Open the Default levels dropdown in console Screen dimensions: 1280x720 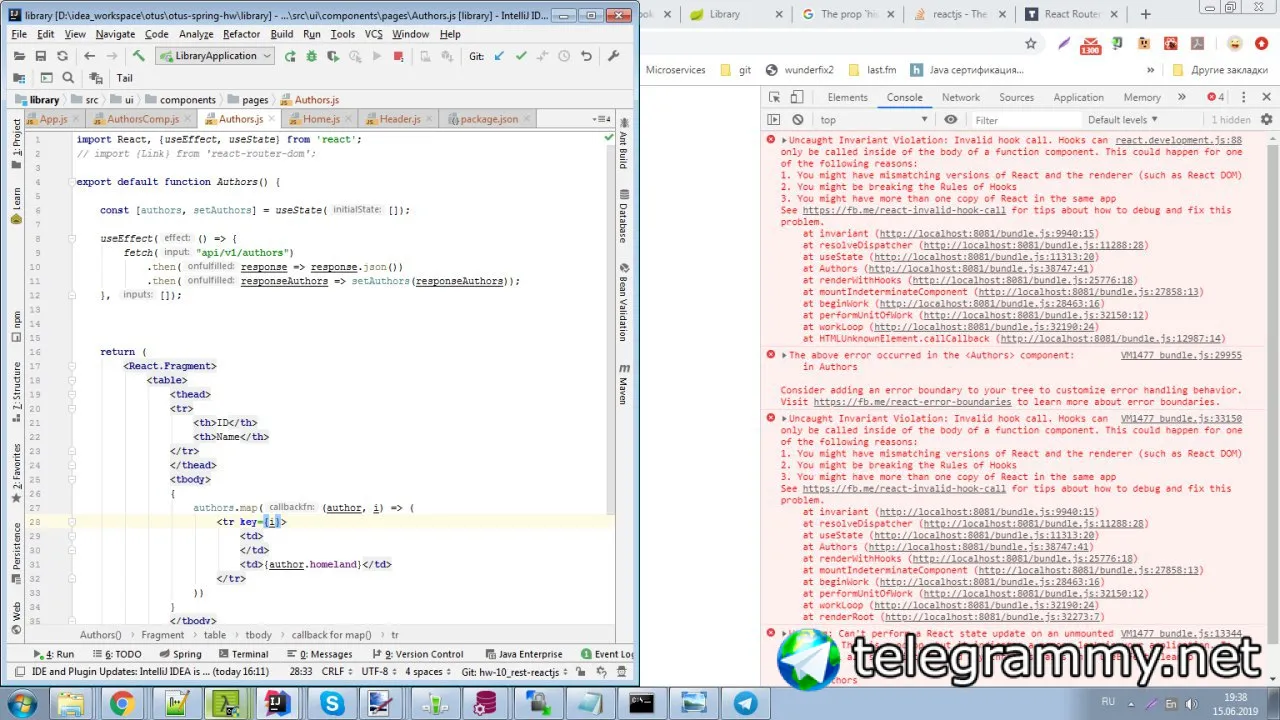coord(1122,120)
